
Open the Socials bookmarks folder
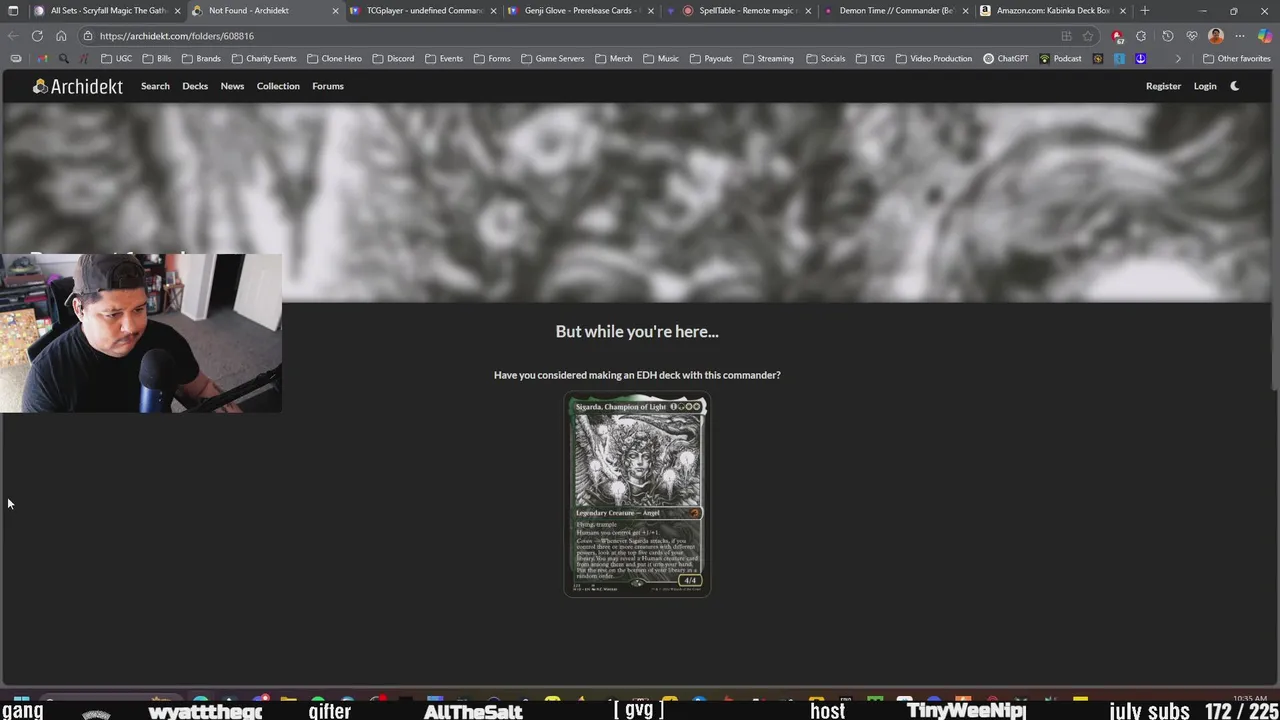(x=825, y=59)
